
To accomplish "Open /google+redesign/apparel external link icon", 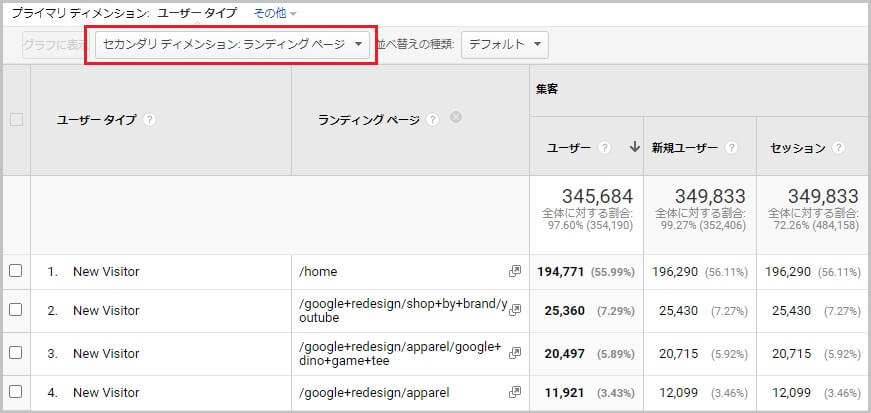I will pos(515,392).
